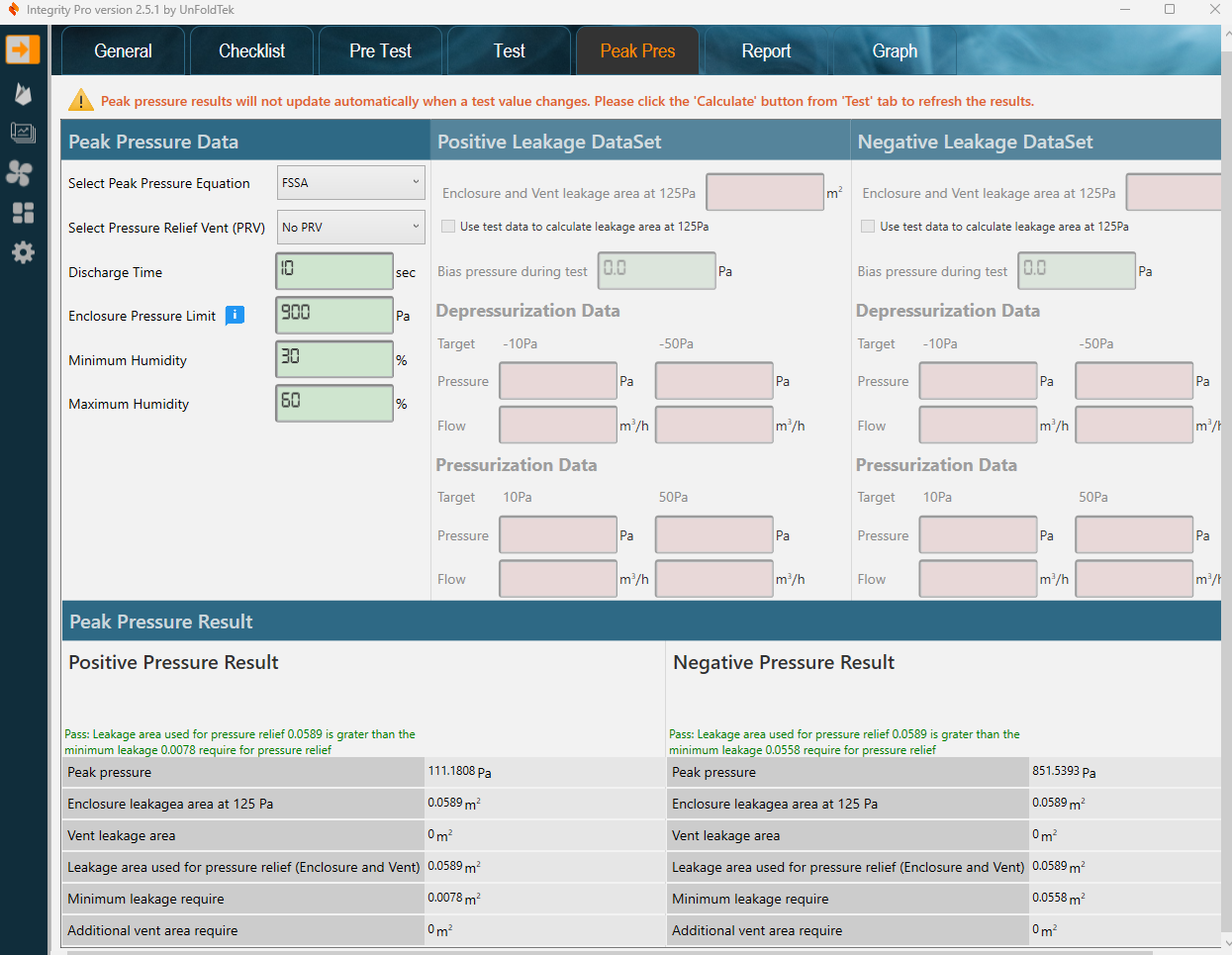This screenshot has width=1232, height=955.
Task: Click positive depressurization -50Pa Pressure field
Action: tap(714, 381)
